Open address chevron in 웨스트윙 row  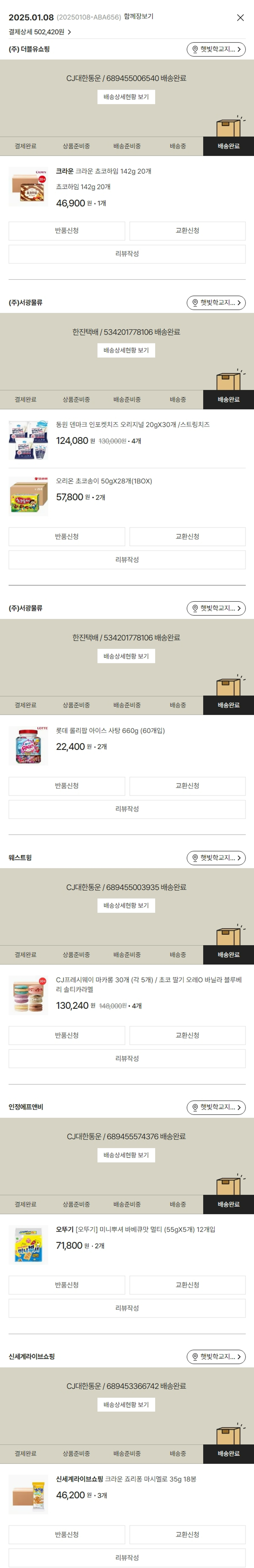(239, 858)
